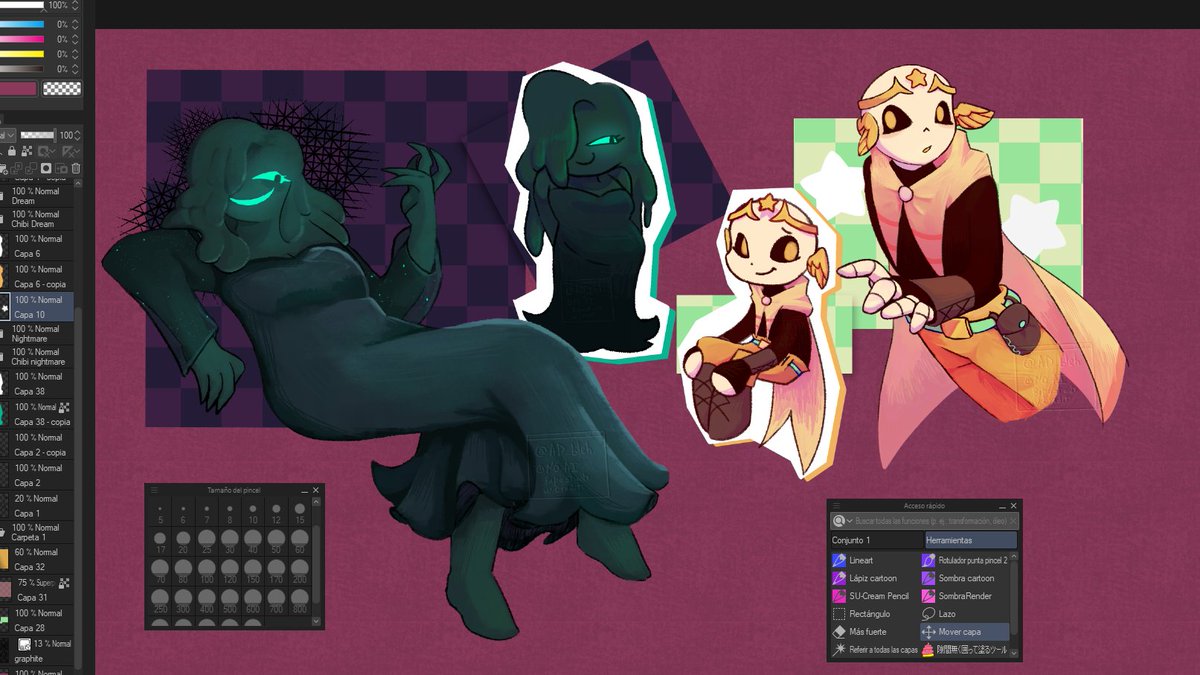Switch to Conjunto 1 tab

tap(876, 540)
